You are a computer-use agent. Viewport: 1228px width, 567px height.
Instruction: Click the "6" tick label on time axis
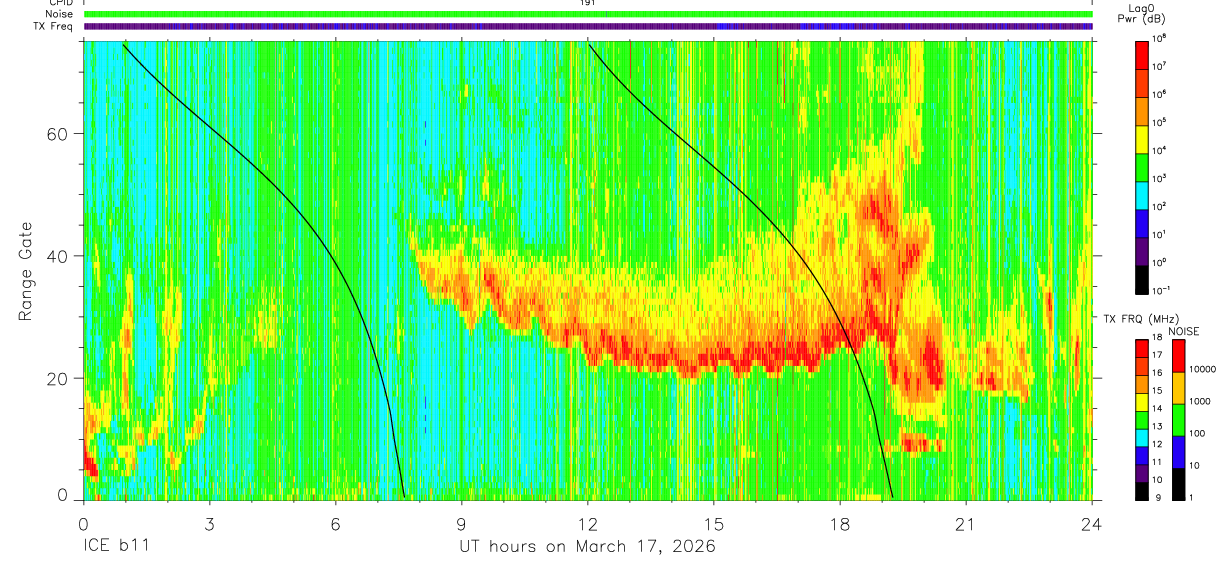335,524
